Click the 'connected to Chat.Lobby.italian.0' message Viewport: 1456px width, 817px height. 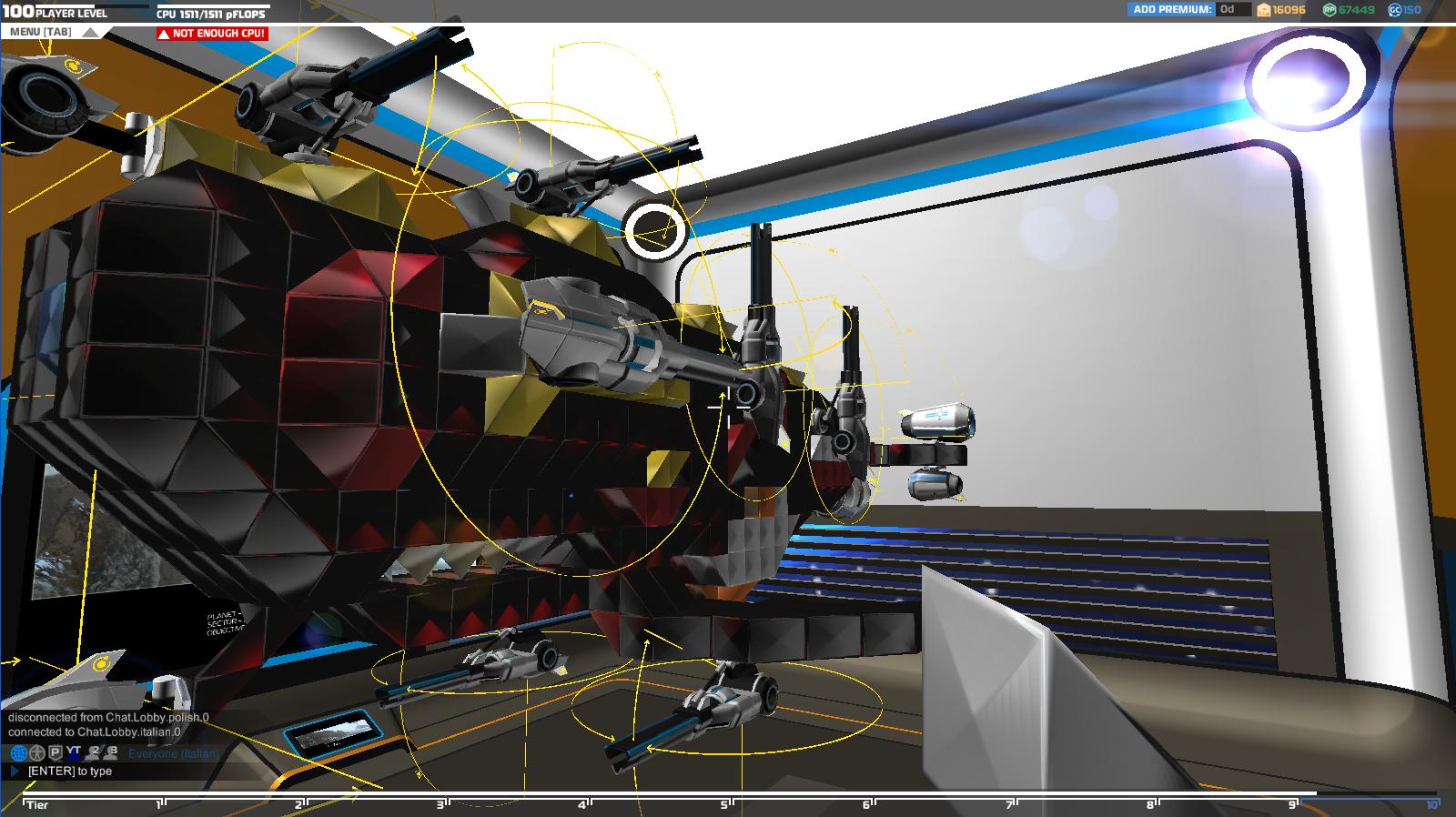click(95, 731)
